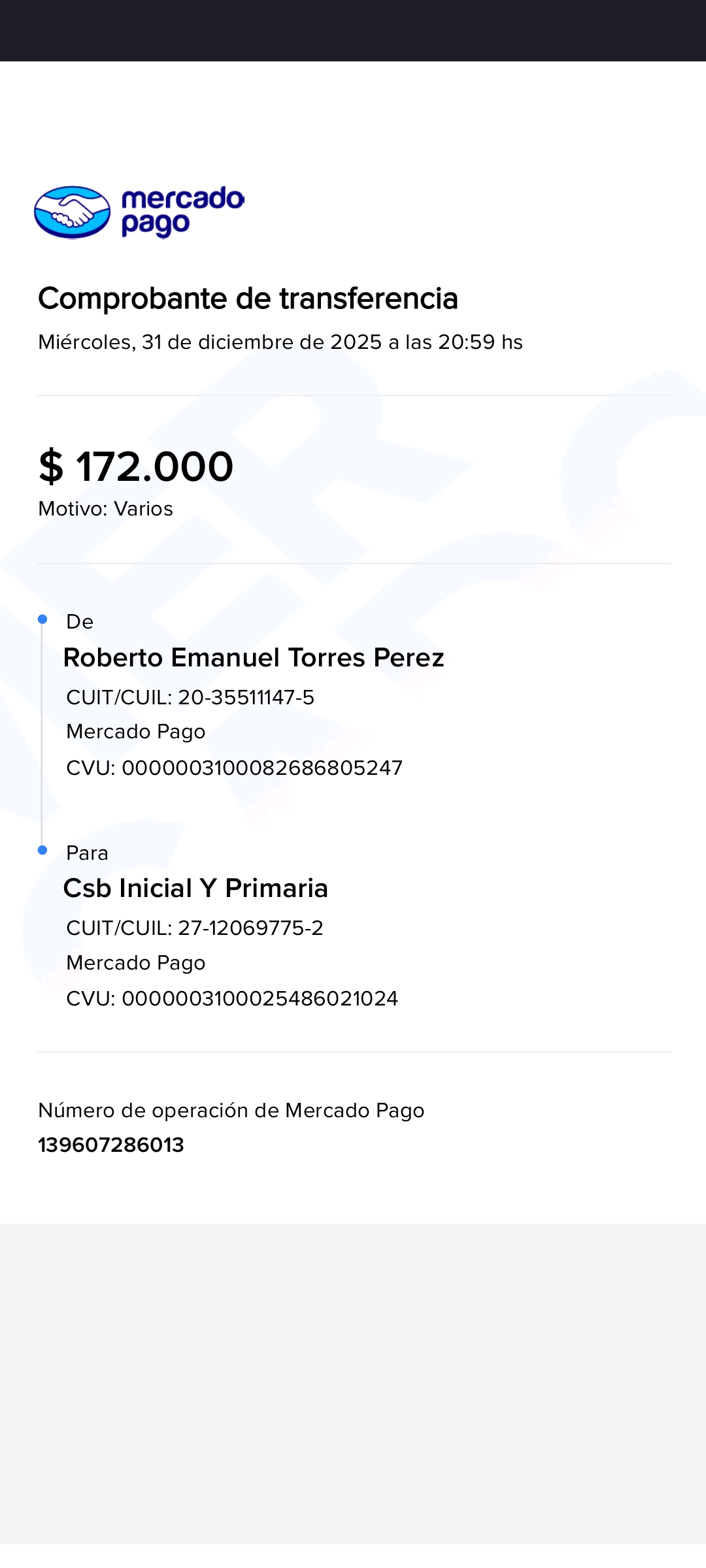706x1568 pixels.
Task: Click the Mercado Pago handshake logo icon
Action: [72, 212]
